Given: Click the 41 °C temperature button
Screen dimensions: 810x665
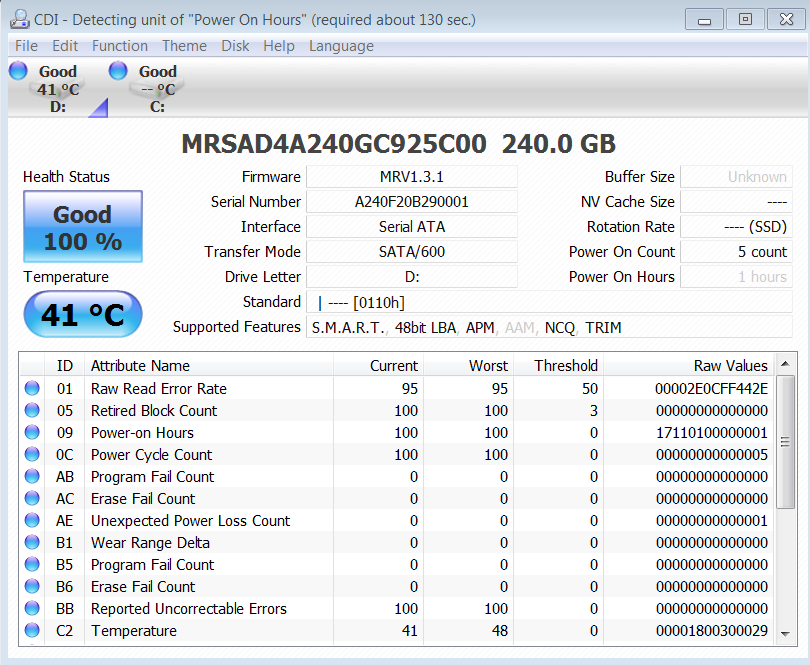Looking at the screenshot, I should 83,315.
